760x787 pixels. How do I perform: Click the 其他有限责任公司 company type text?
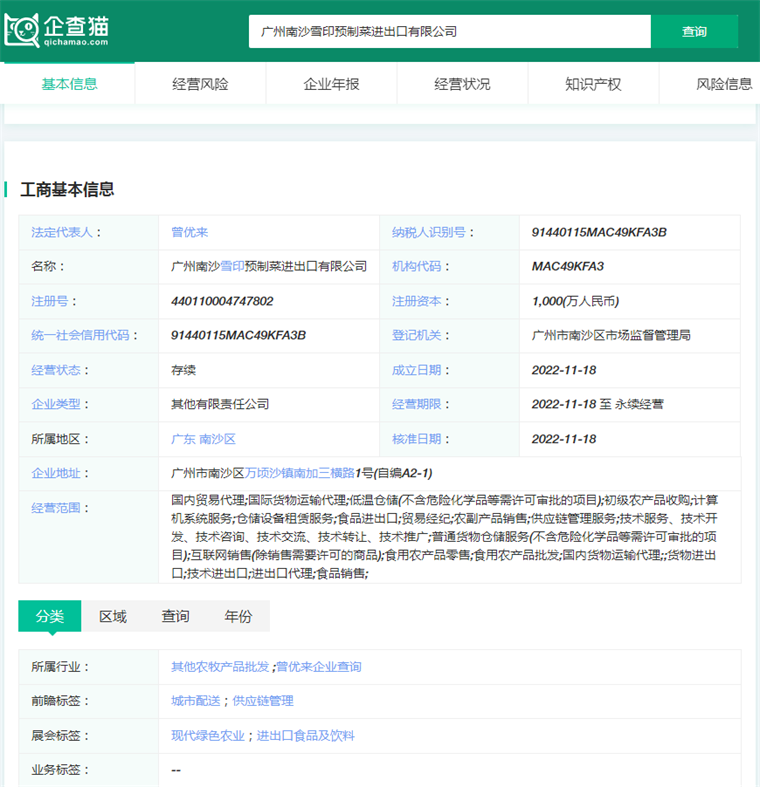tap(220, 404)
